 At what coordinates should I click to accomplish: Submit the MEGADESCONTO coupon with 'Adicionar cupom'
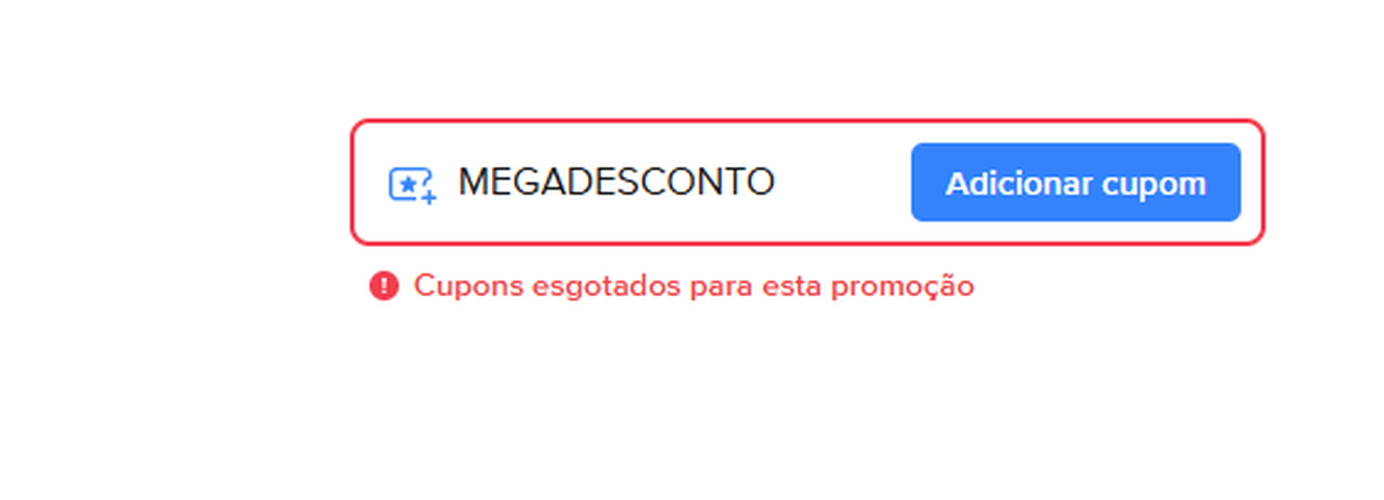click(1075, 182)
